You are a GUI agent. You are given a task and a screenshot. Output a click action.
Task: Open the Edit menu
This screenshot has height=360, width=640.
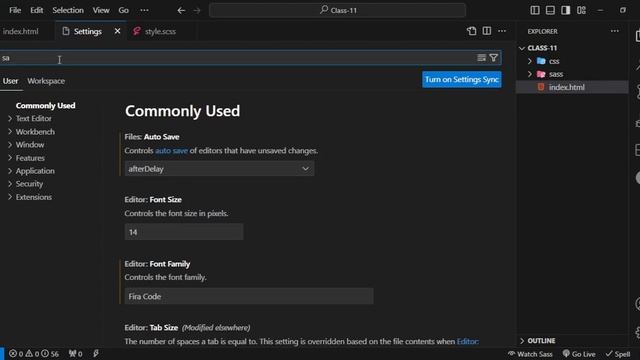(x=36, y=10)
